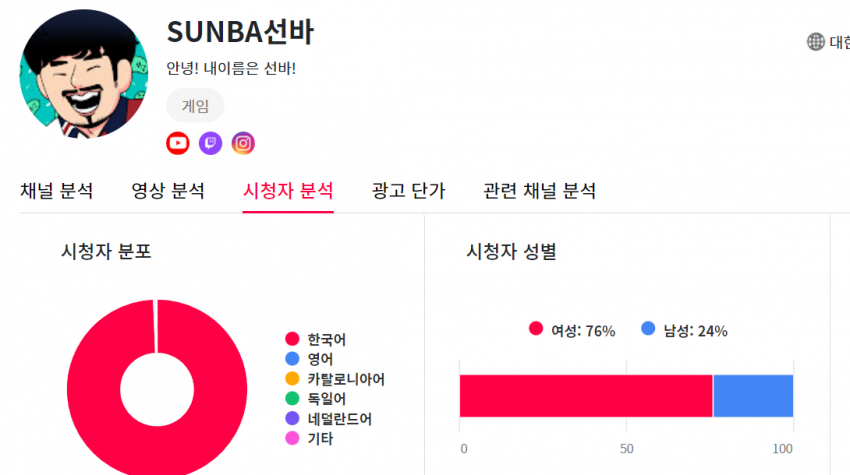Switch to the 채널 분석 tab
The width and height of the screenshot is (850, 475).
(x=56, y=191)
